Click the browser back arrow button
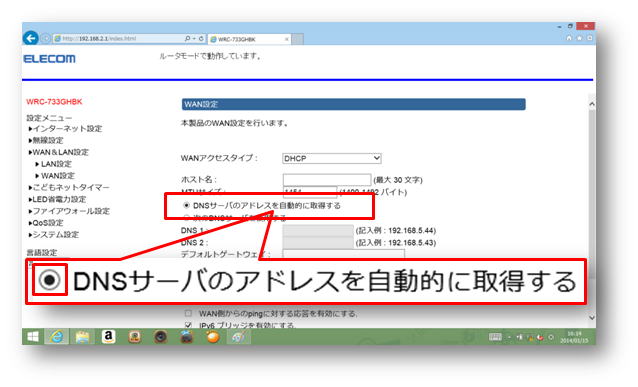638x387 pixels. tap(31, 38)
